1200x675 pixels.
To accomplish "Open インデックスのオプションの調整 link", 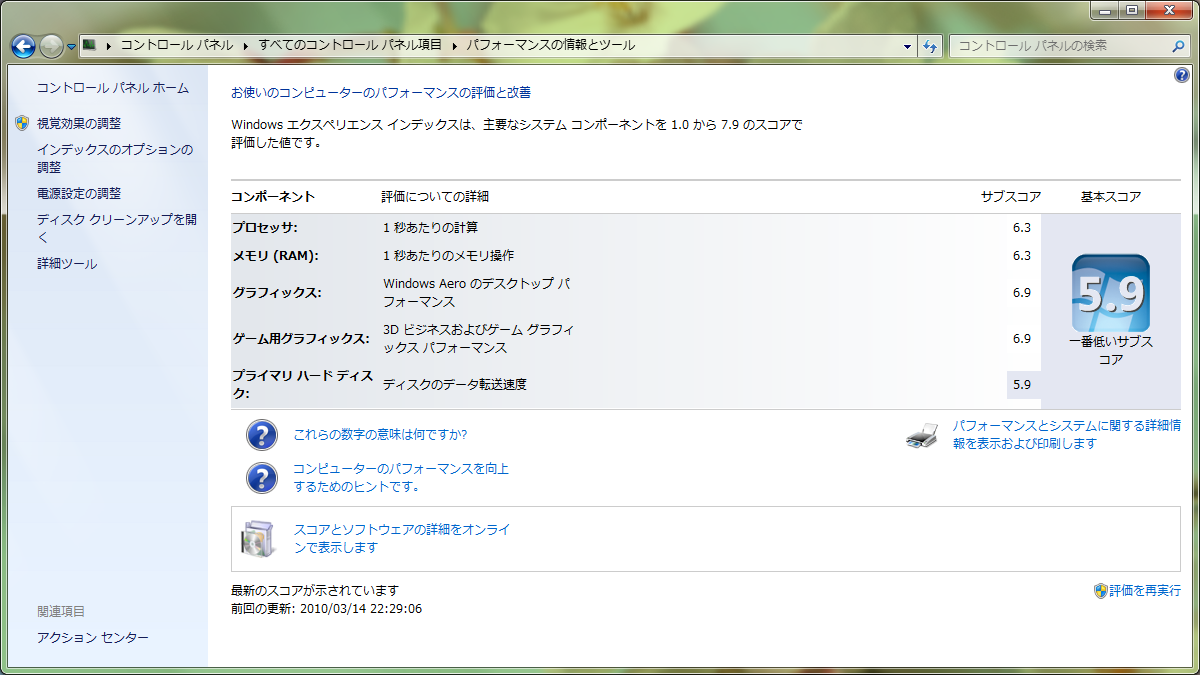I will (x=115, y=158).
